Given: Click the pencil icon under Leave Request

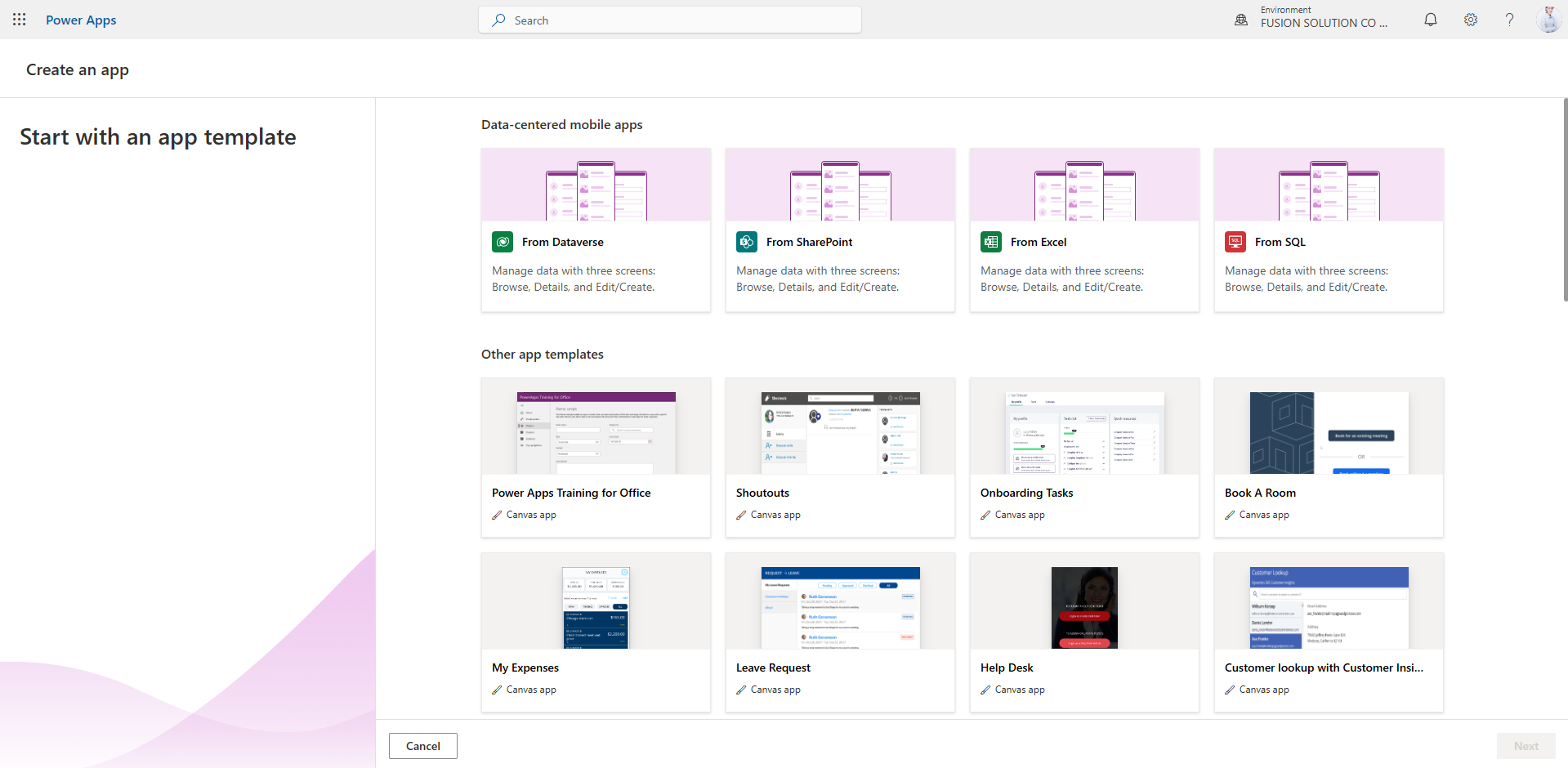Looking at the screenshot, I should coord(741,690).
